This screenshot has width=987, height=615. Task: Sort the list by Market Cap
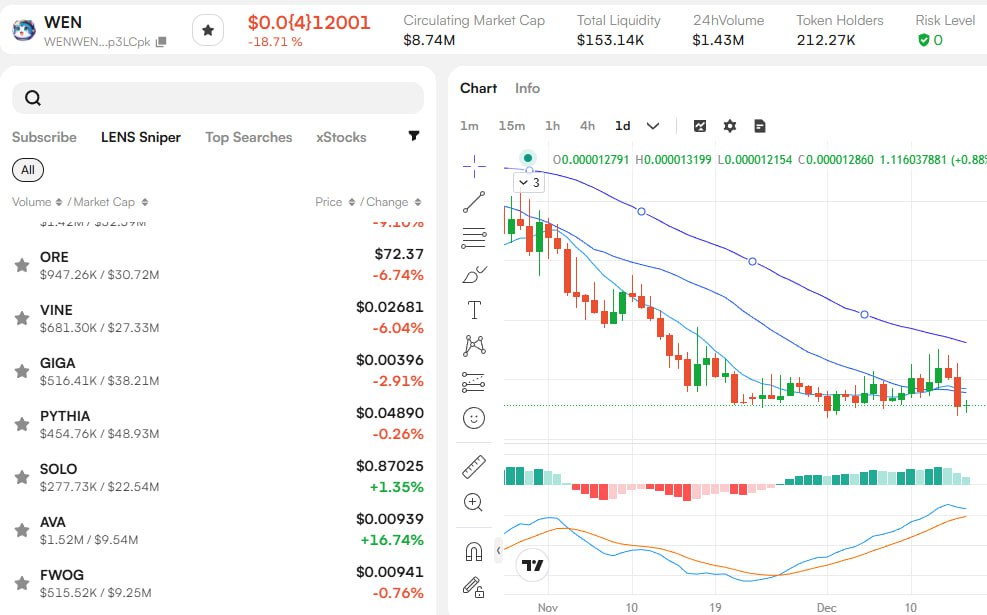(x=111, y=202)
